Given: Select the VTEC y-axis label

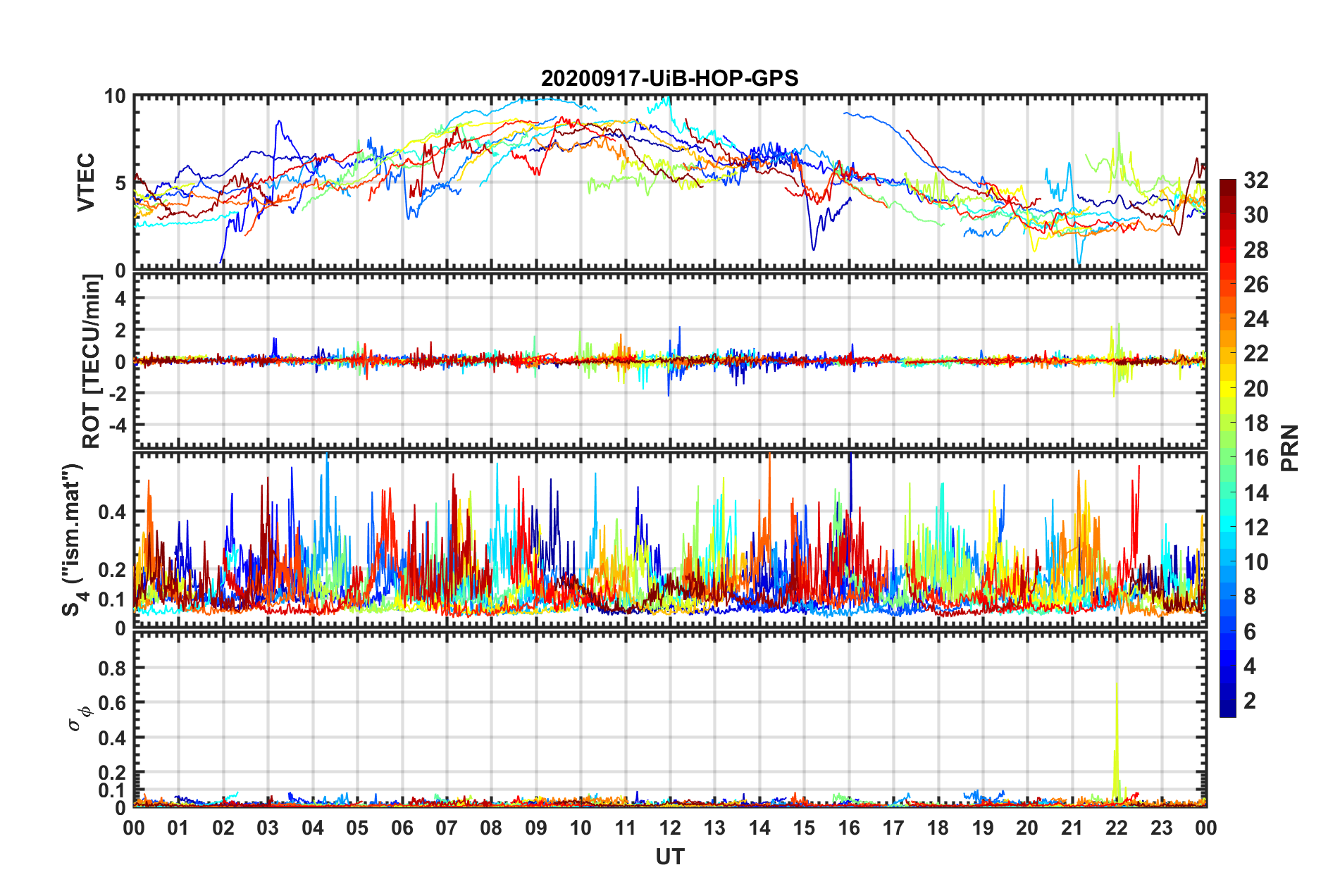Looking at the screenshot, I should [86, 182].
